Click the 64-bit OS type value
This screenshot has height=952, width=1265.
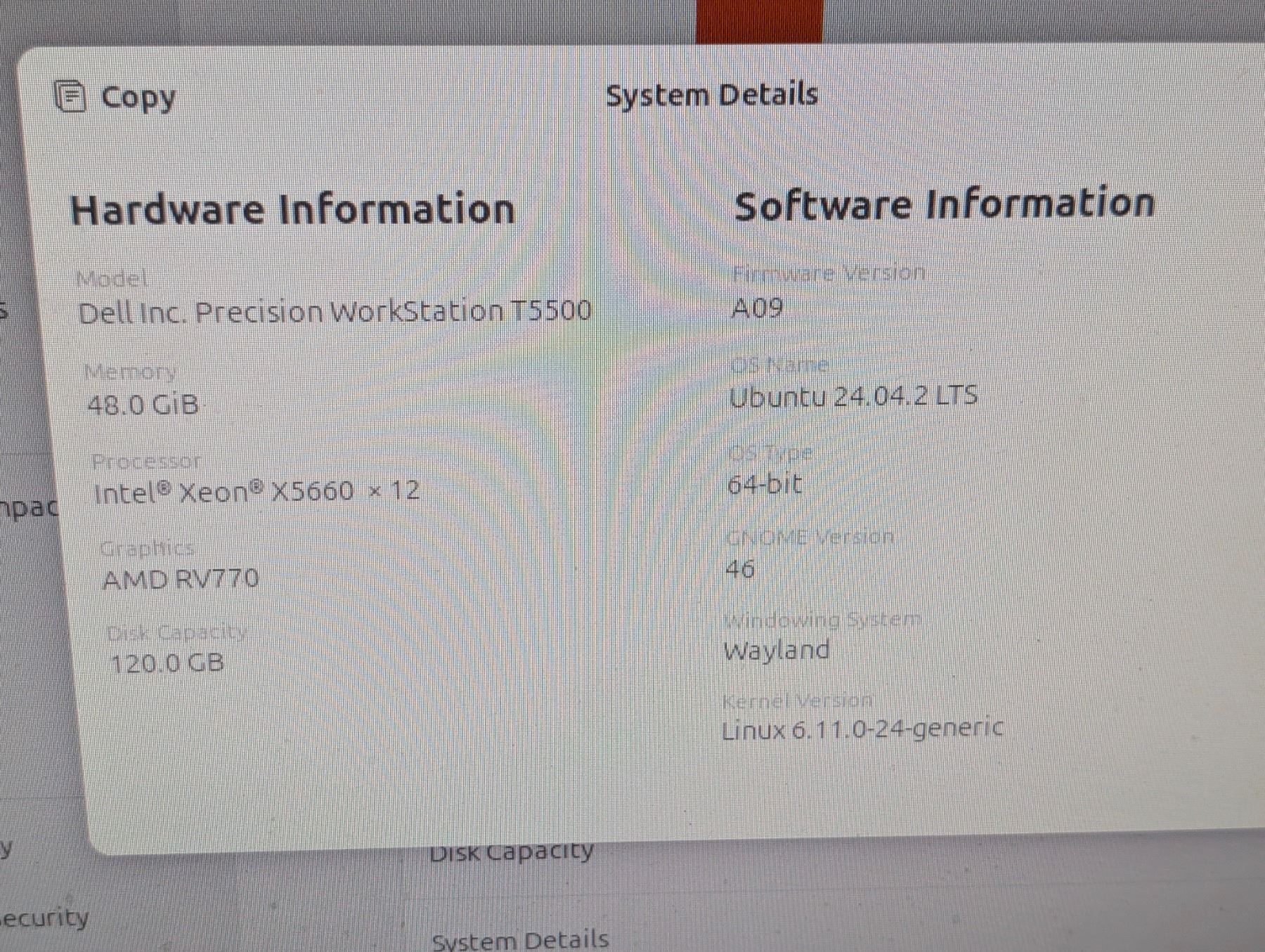click(x=765, y=484)
